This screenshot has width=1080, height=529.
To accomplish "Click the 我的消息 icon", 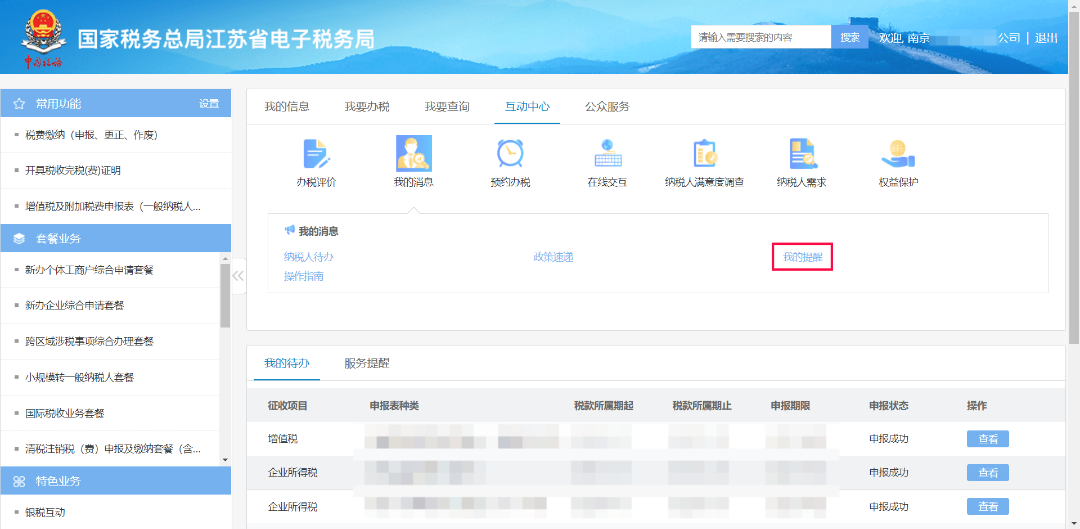I will (413, 154).
